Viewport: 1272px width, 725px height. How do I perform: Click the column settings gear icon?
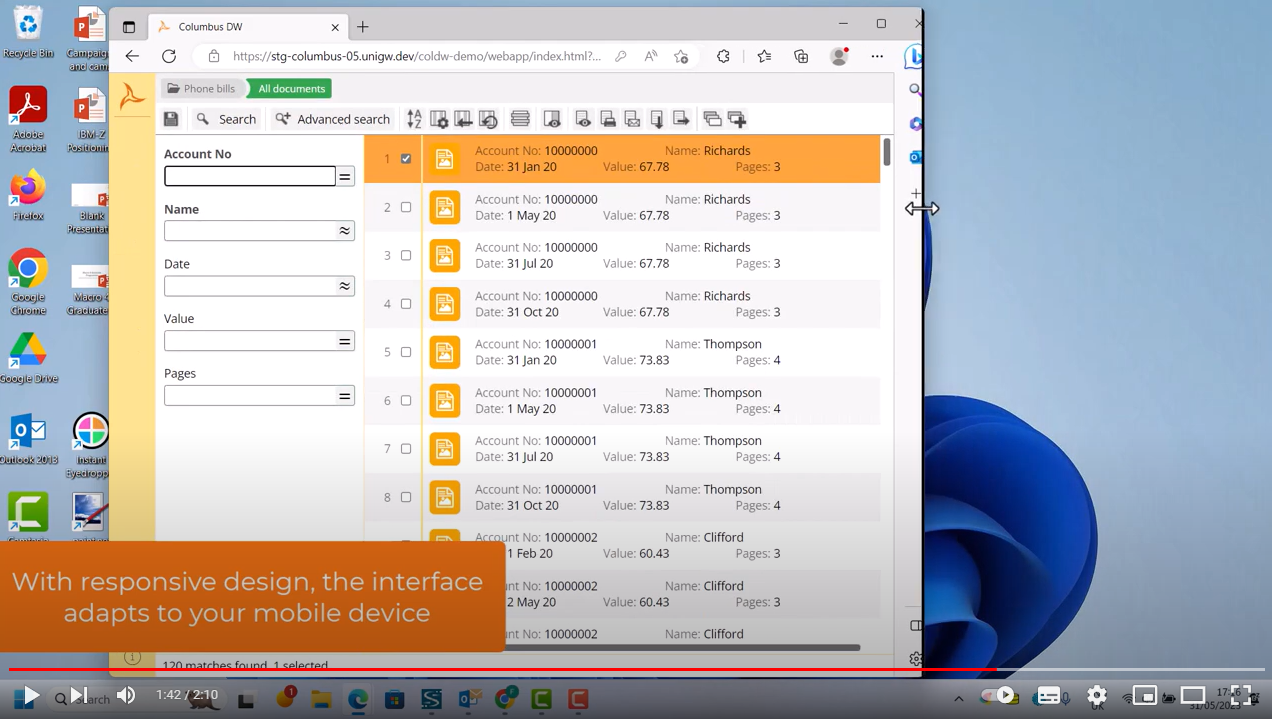click(x=439, y=119)
